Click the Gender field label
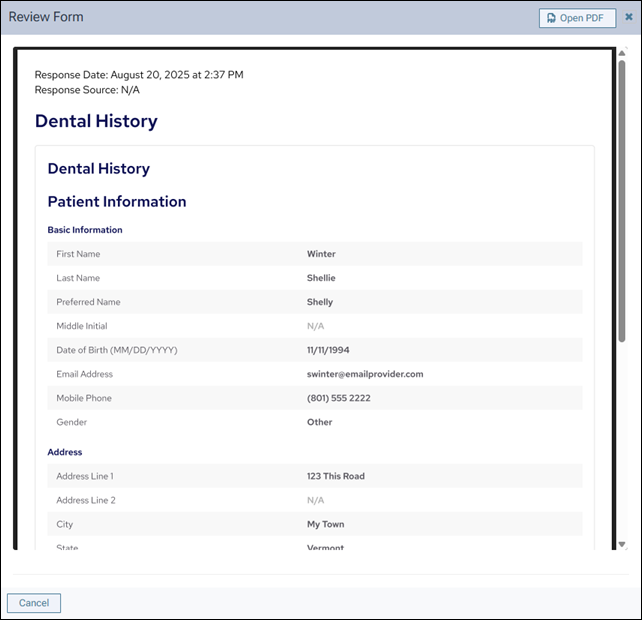Image resolution: width=642 pixels, height=620 pixels. 72,422
